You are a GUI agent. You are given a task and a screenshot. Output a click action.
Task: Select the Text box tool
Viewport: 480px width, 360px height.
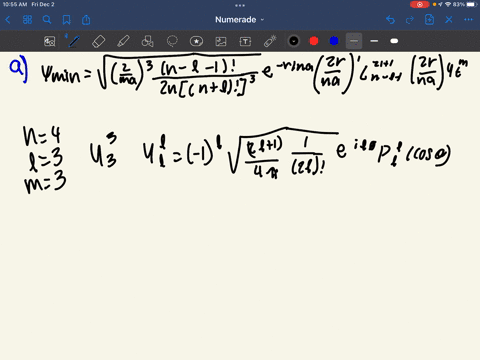[x=245, y=41]
